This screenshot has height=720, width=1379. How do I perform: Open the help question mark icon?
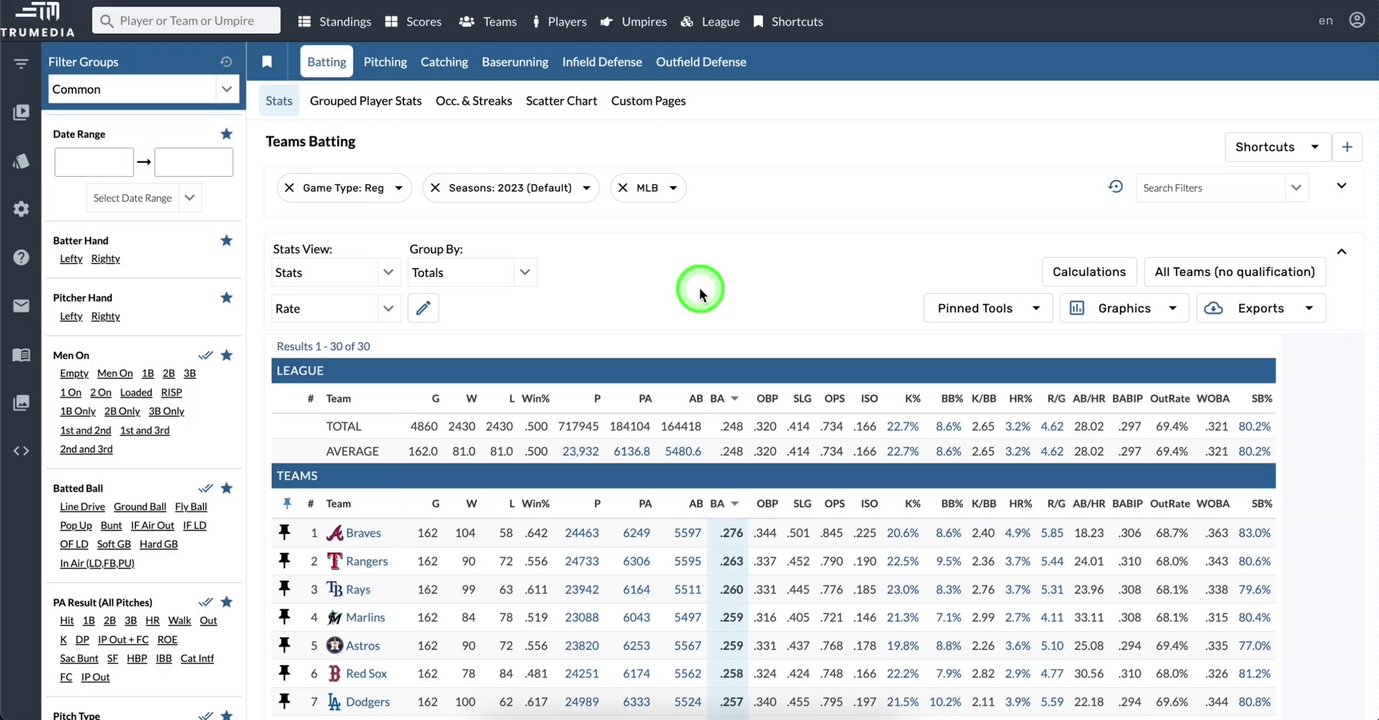21,257
